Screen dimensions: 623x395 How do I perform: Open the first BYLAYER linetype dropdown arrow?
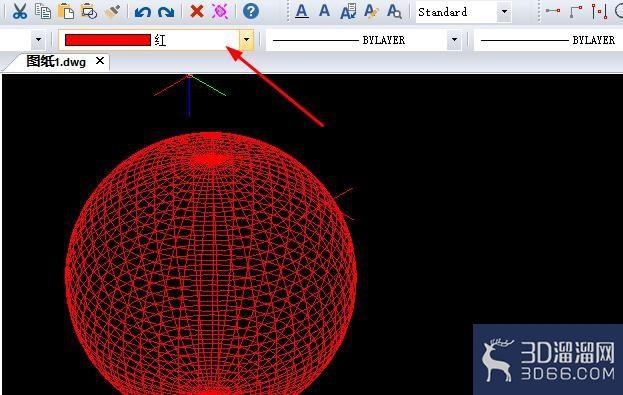pyautogui.click(x=454, y=40)
